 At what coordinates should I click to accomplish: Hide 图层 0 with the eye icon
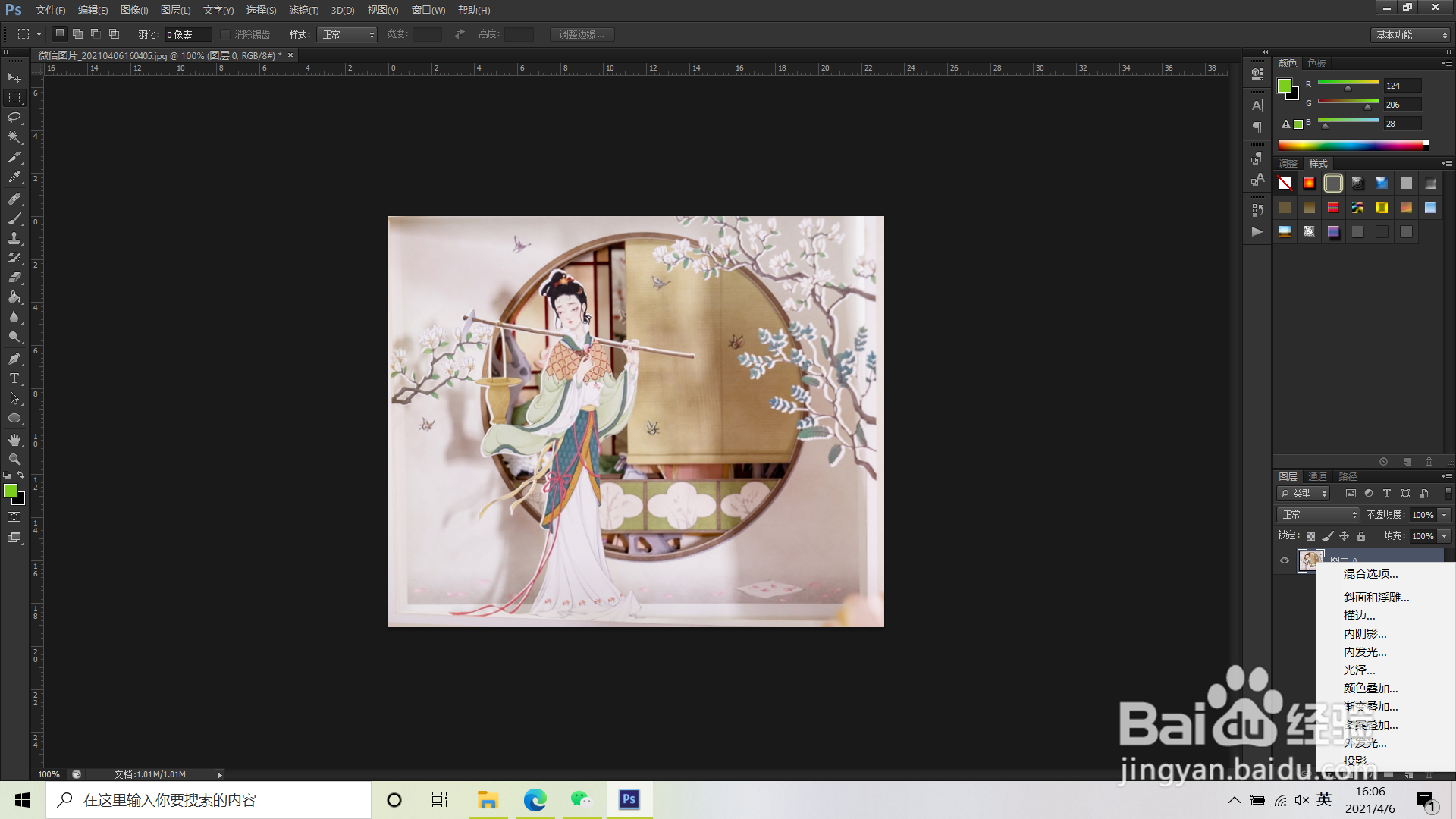[1285, 561]
